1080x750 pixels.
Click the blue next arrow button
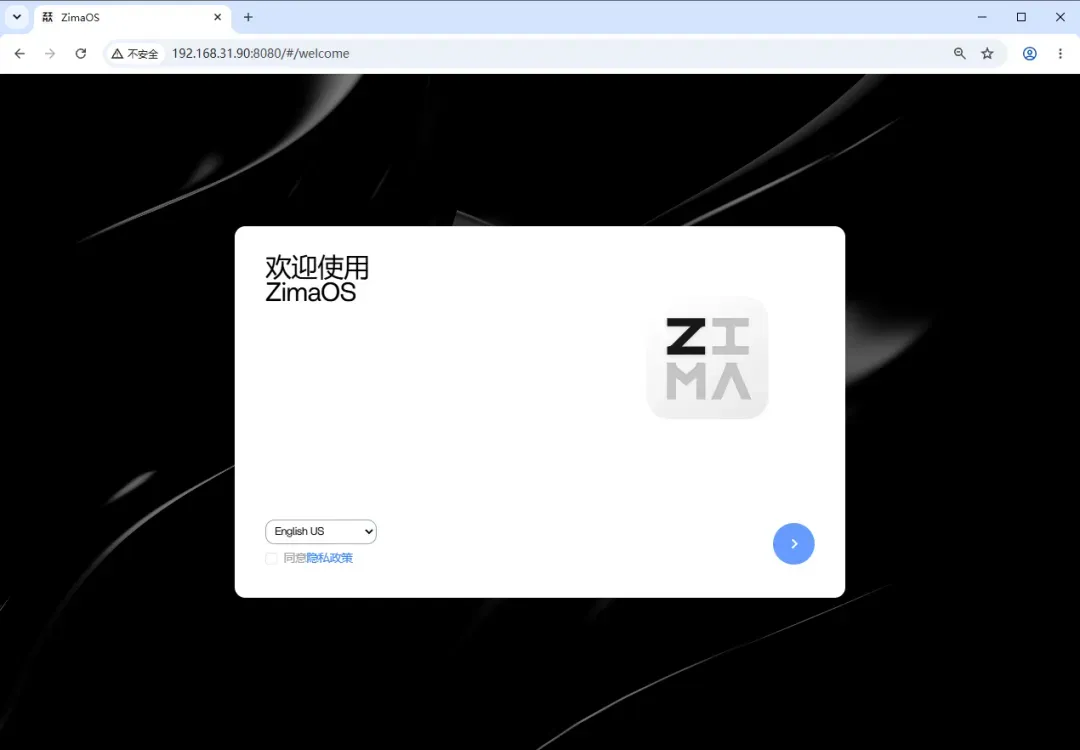point(793,543)
